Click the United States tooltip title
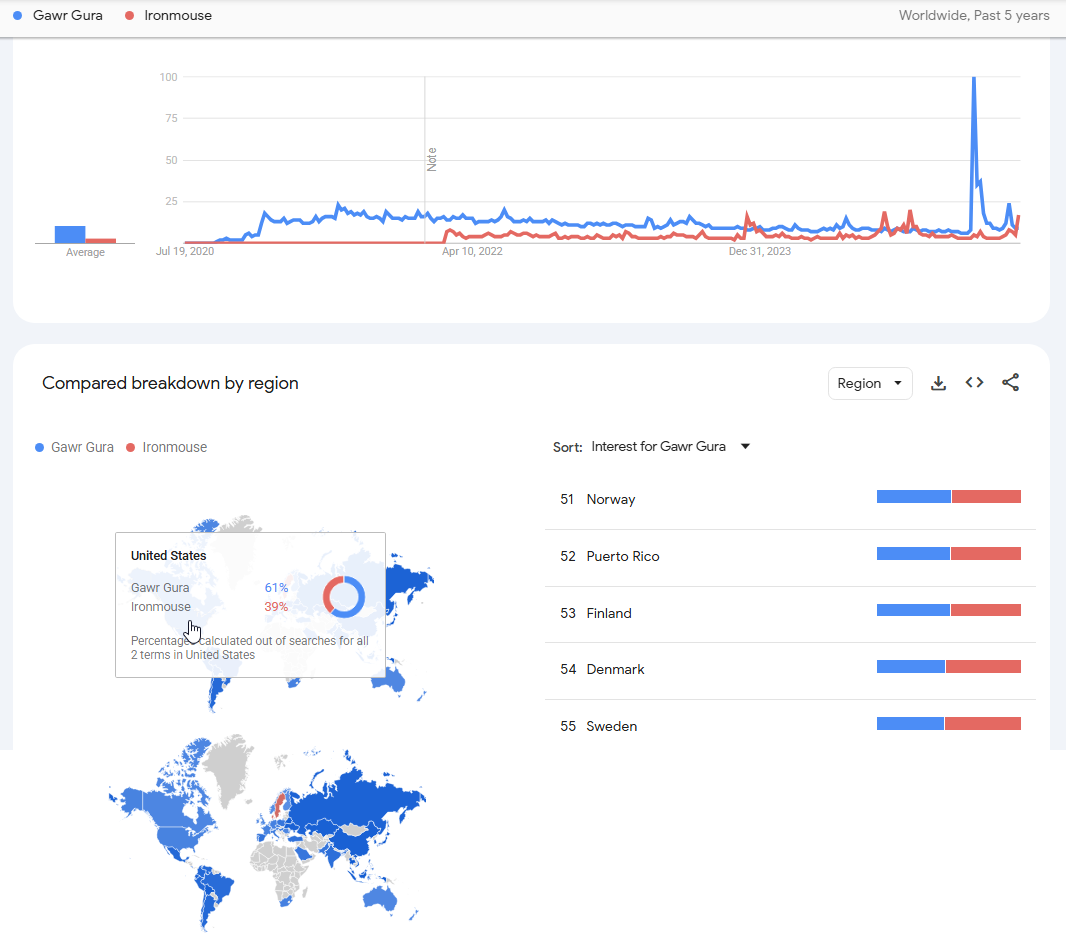 (169, 555)
